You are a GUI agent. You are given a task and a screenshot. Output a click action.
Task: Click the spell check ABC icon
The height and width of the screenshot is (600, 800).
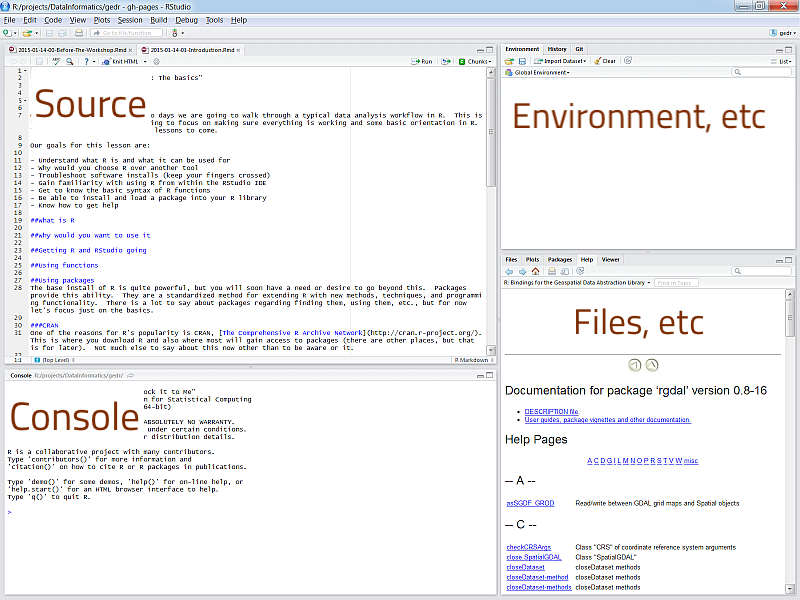click(56, 61)
